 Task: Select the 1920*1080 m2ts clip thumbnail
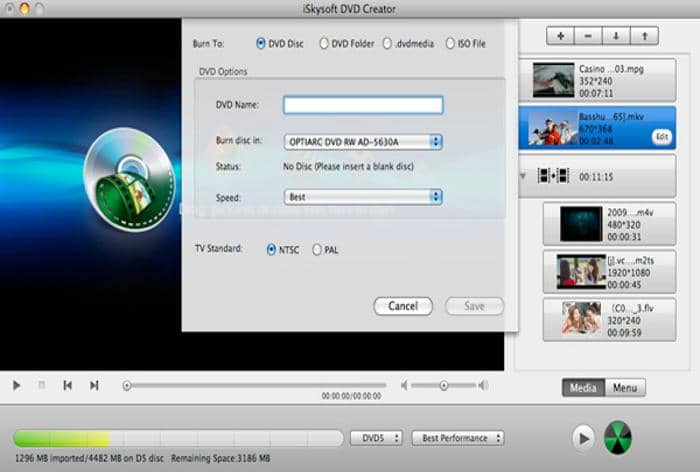[x=581, y=272]
